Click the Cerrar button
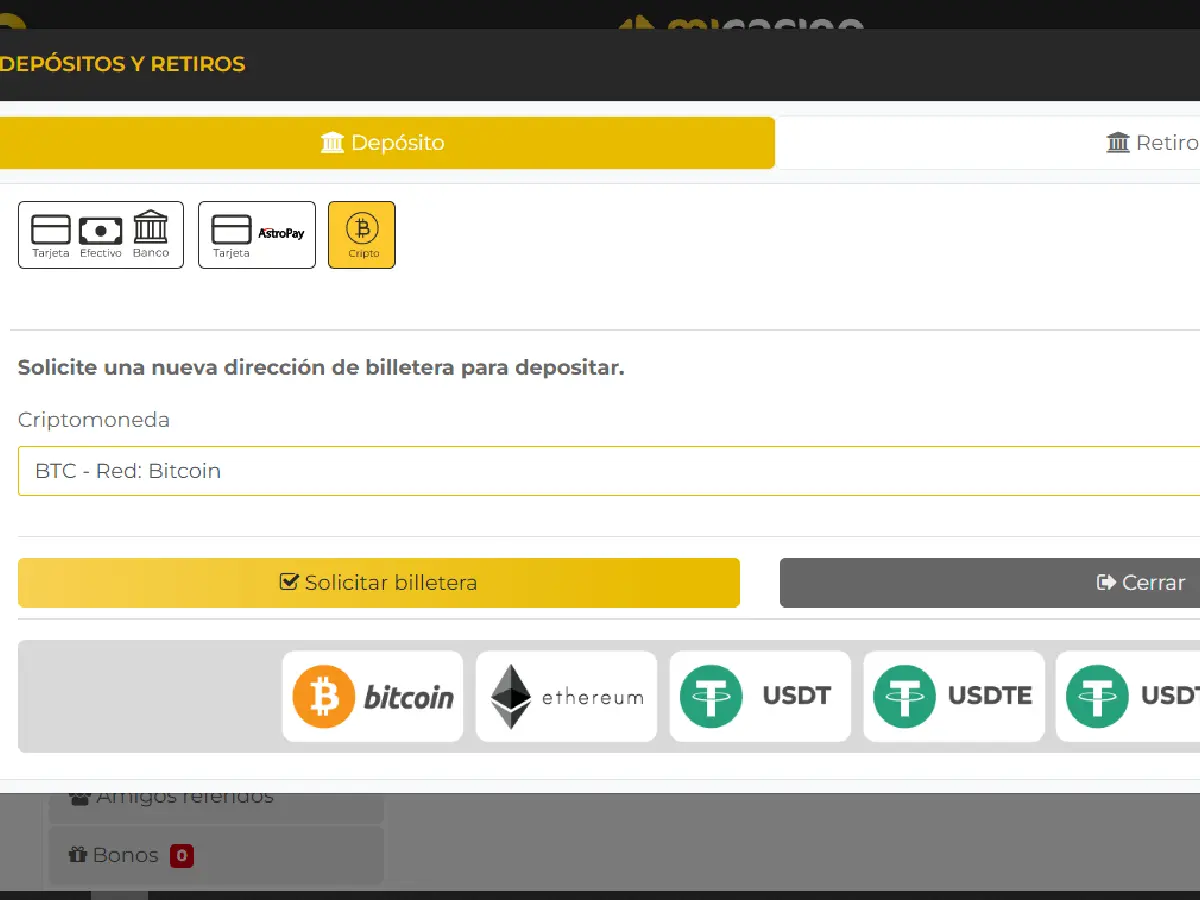 [x=1140, y=583]
